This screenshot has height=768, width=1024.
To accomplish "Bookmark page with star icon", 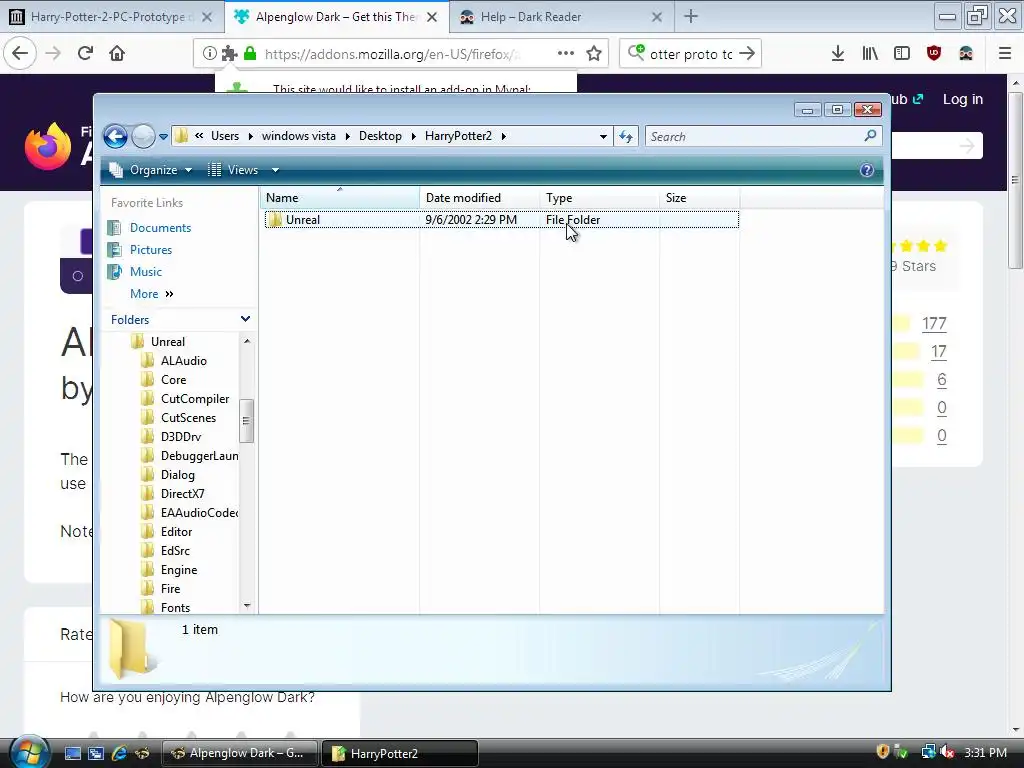I will (x=594, y=54).
